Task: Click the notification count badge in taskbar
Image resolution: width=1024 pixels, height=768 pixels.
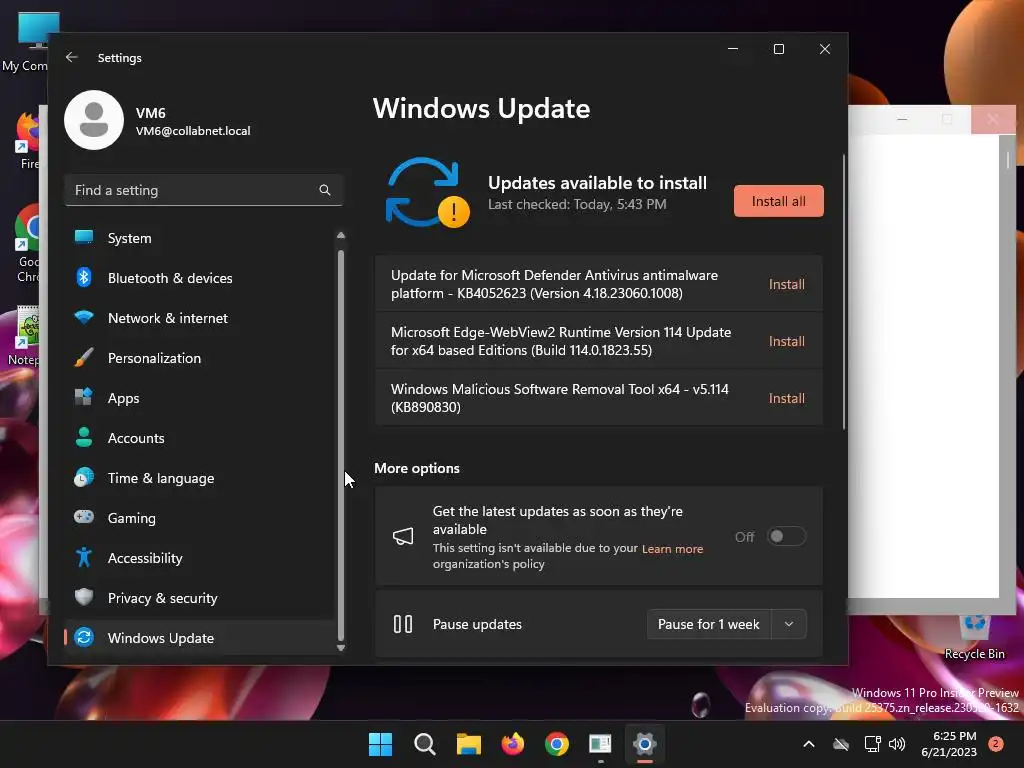Action: (x=996, y=744)
